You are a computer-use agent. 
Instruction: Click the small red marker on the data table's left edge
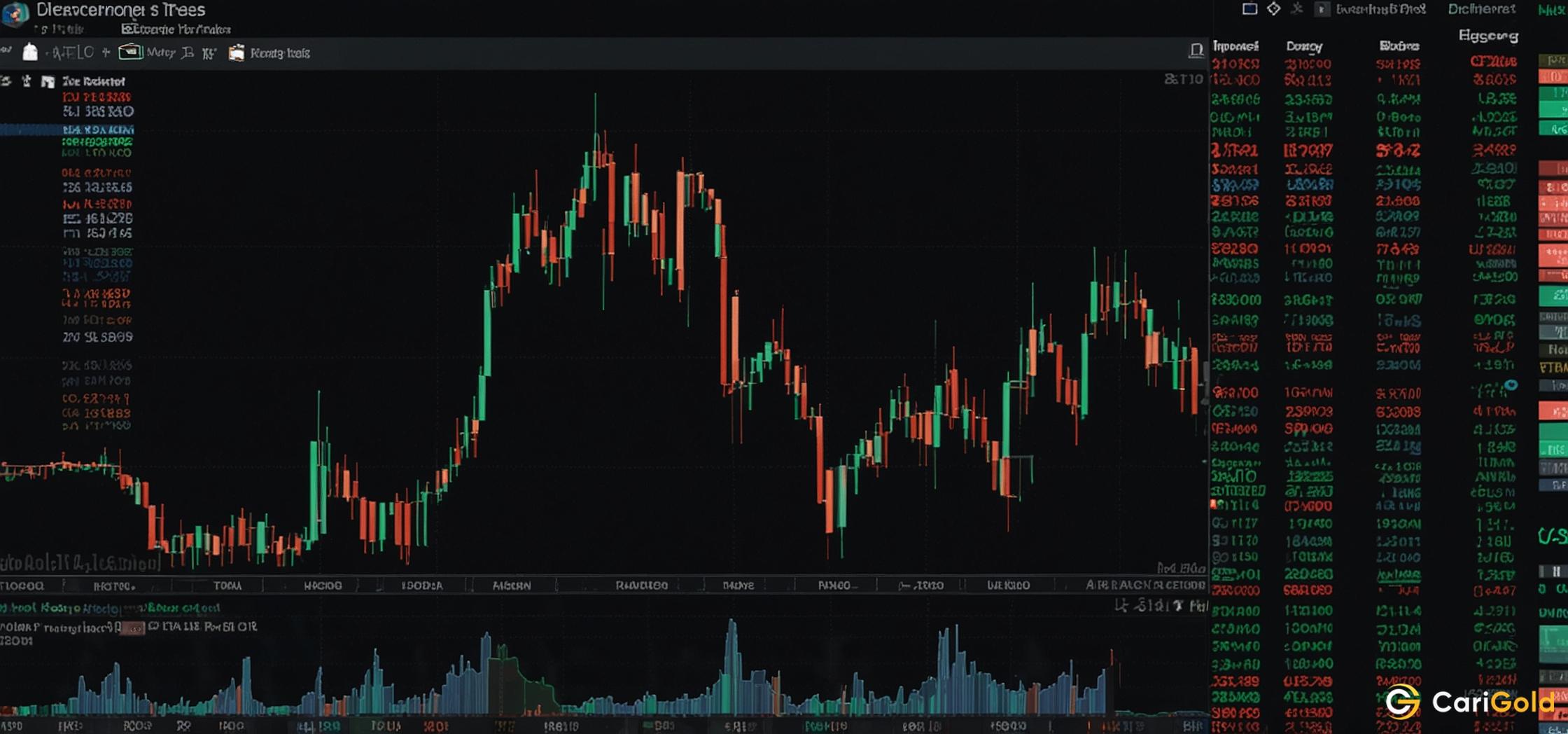1214,504
